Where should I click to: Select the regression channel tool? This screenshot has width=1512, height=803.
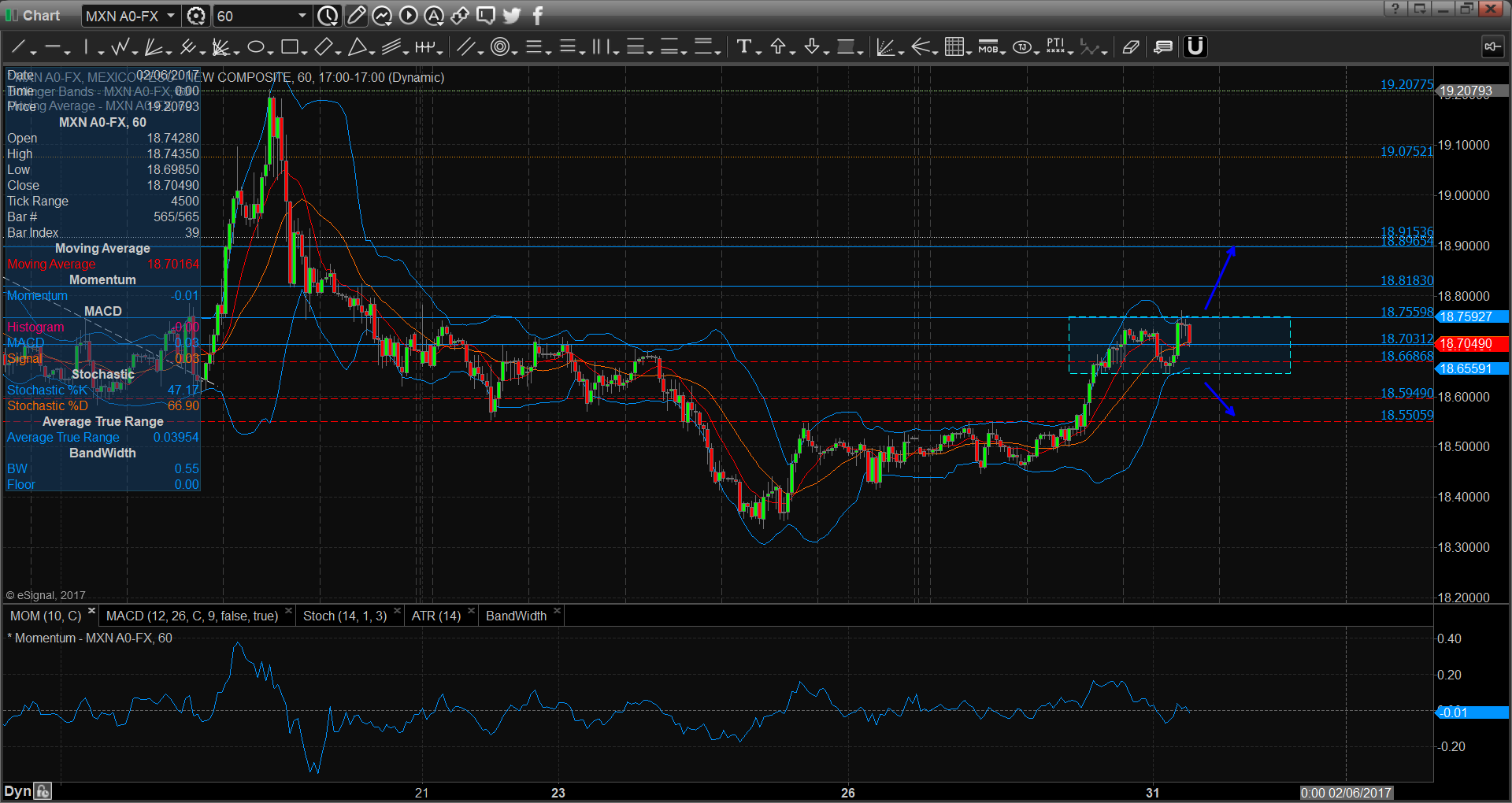pyautogui.click(x=391, y=47)
